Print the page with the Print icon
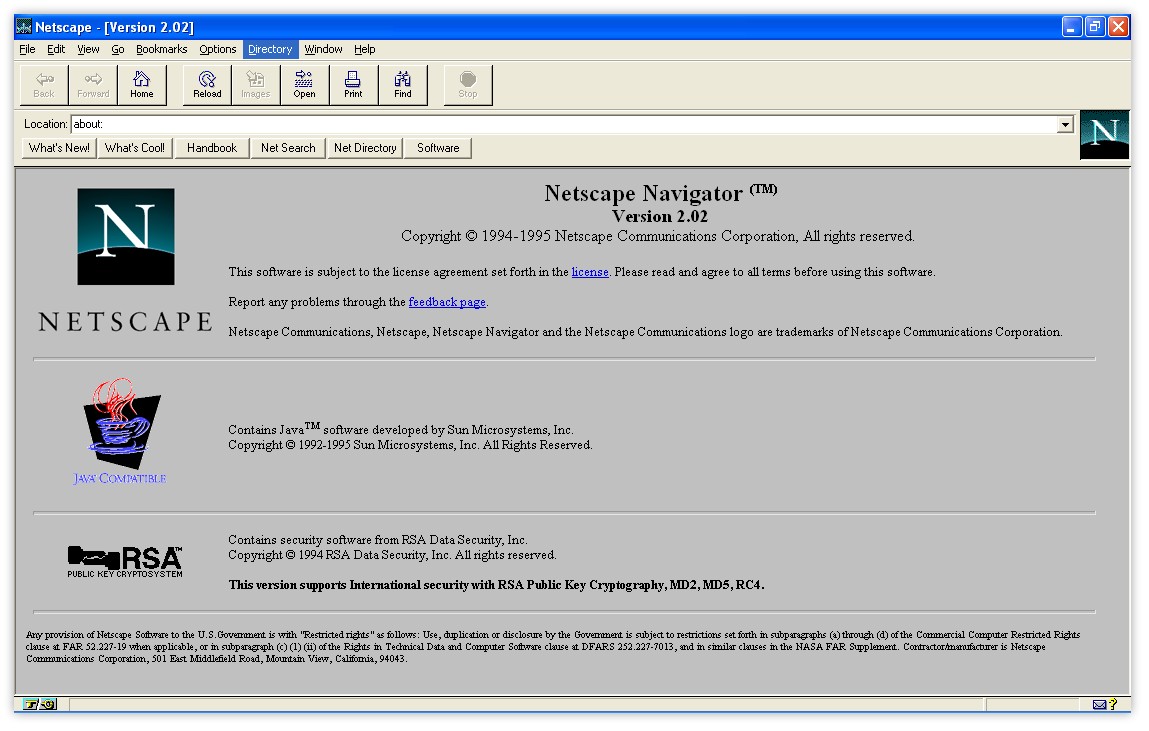 [354, 85]
